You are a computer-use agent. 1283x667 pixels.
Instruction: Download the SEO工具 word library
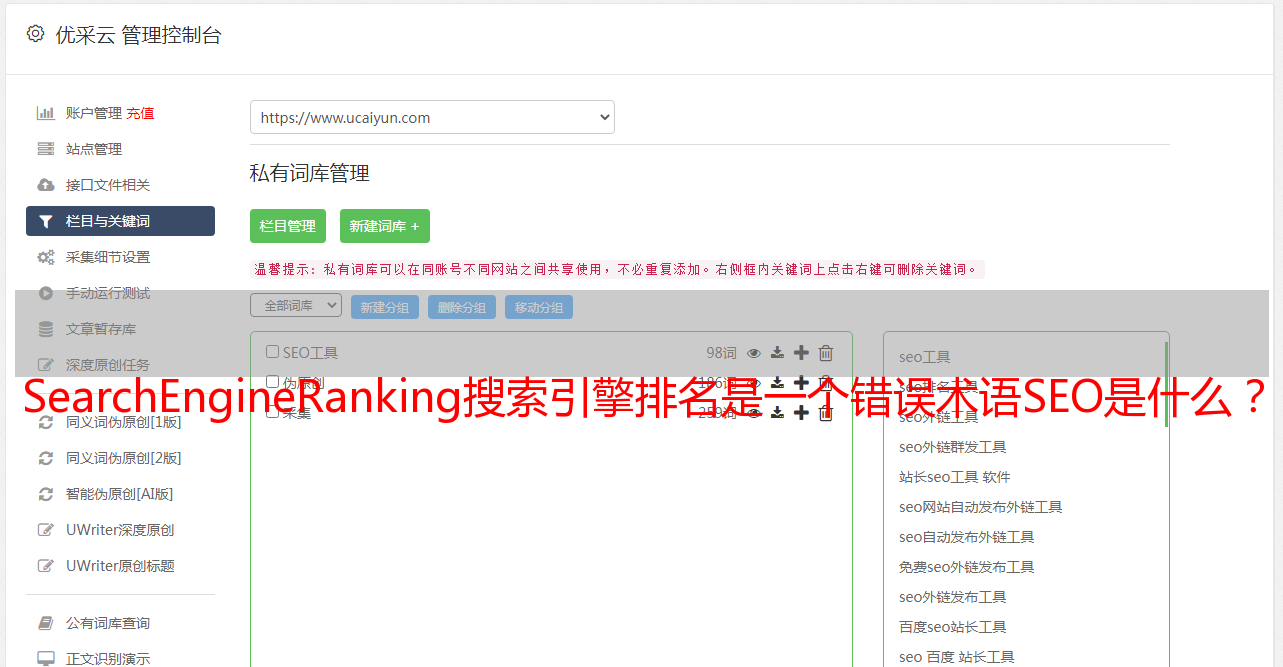click(x=777, y=353)
